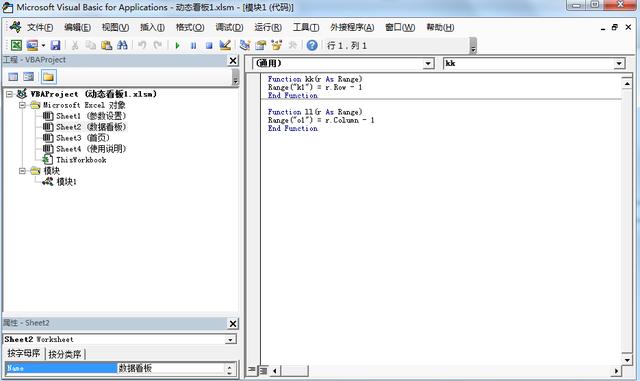
Task: Click the Reset stop square icon
Action: 209,45
